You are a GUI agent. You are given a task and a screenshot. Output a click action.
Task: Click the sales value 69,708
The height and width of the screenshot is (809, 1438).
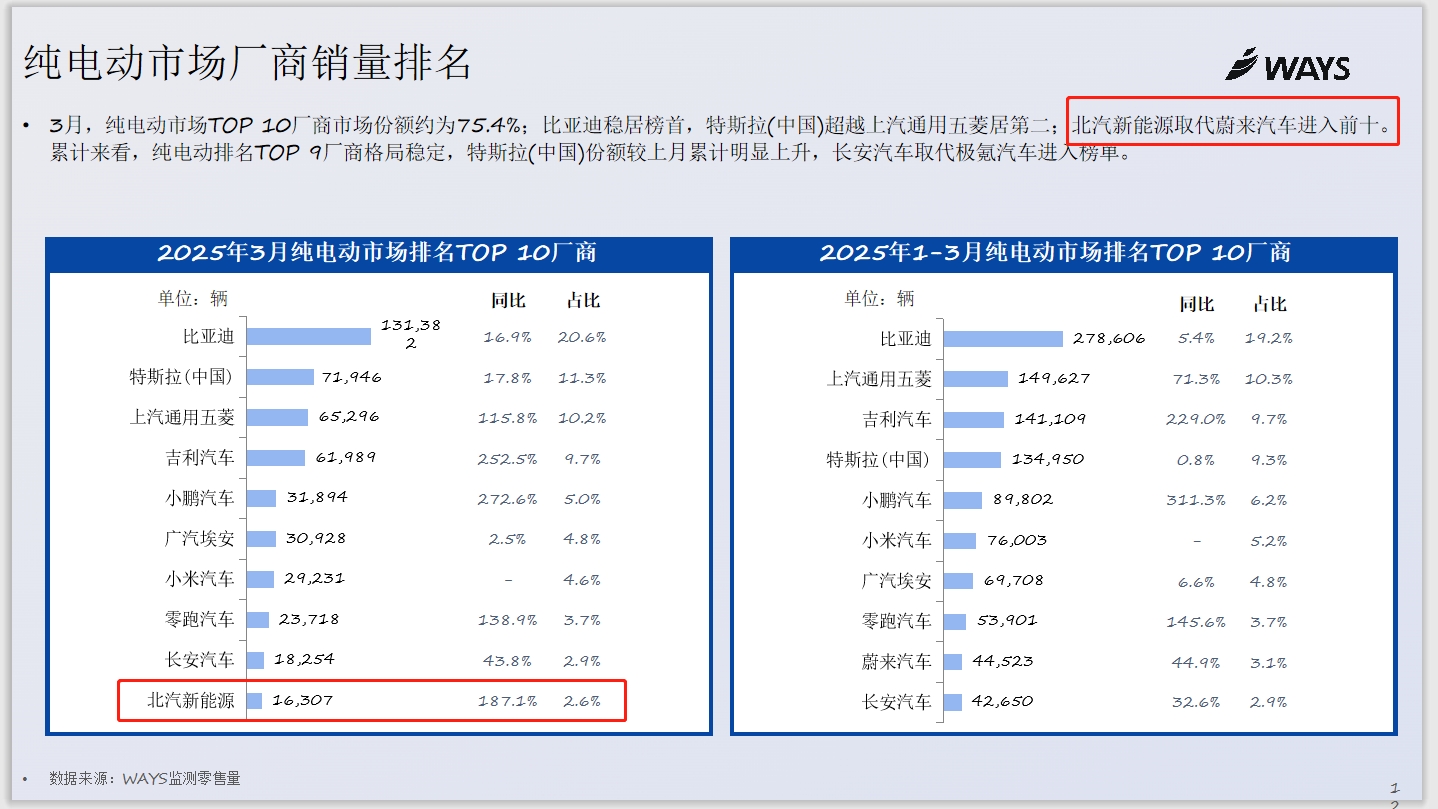click(x=1013, y=580)
